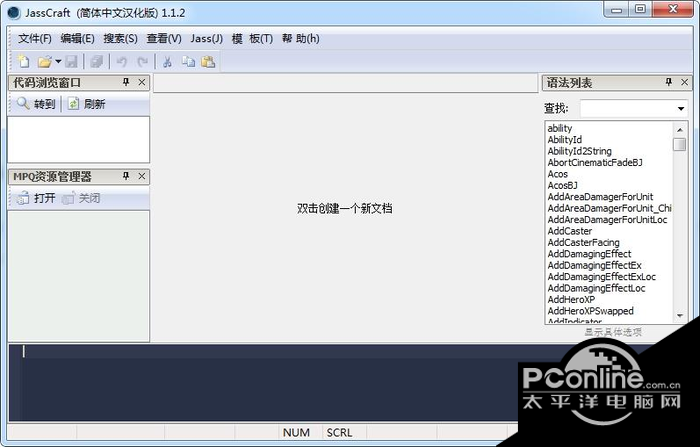Open the 模板(T) menu

252,39
